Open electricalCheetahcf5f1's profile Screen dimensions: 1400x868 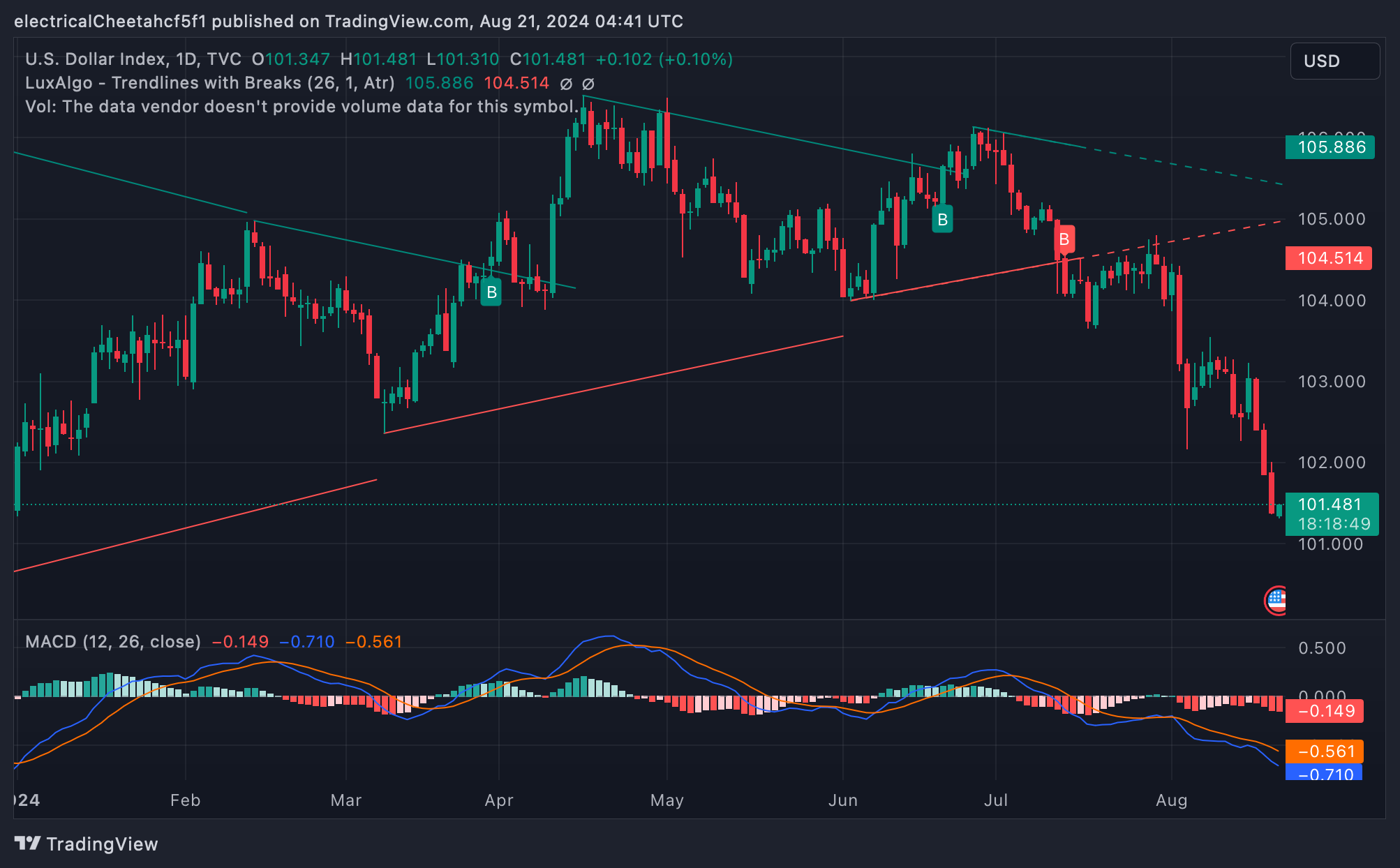coord(112,22)
